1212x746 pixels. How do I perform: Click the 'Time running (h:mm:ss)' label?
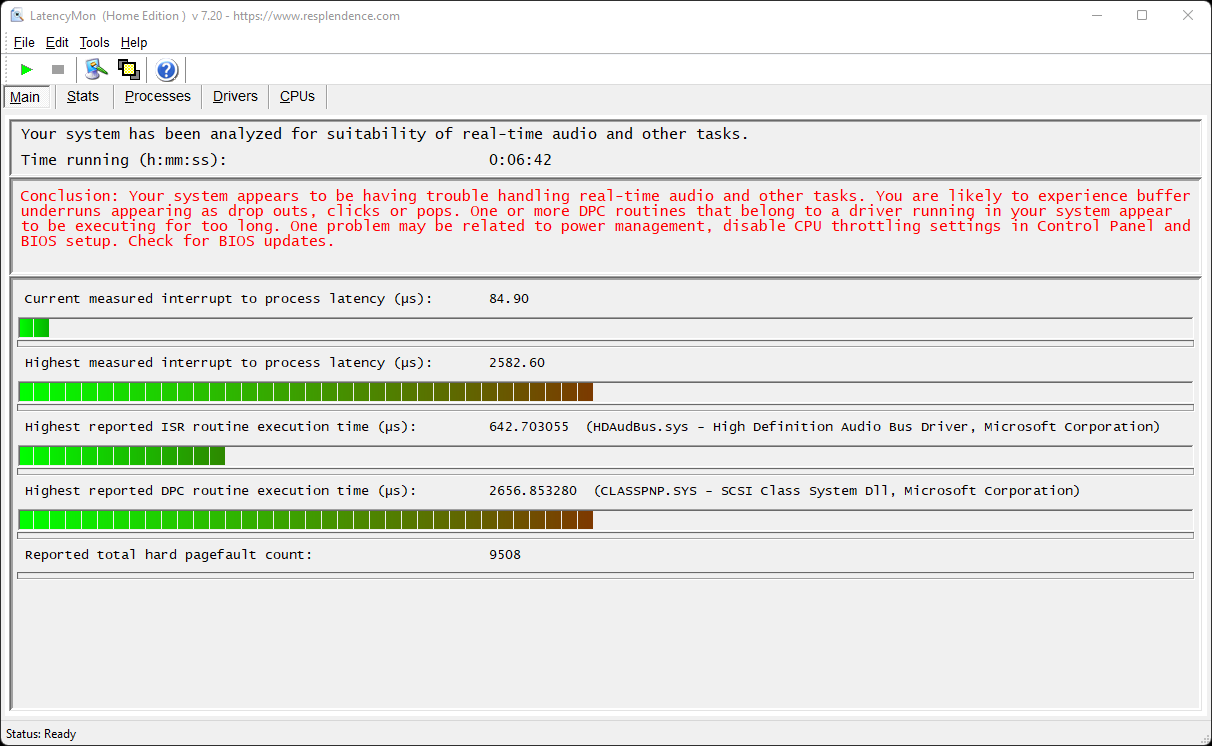pos(124,160)
